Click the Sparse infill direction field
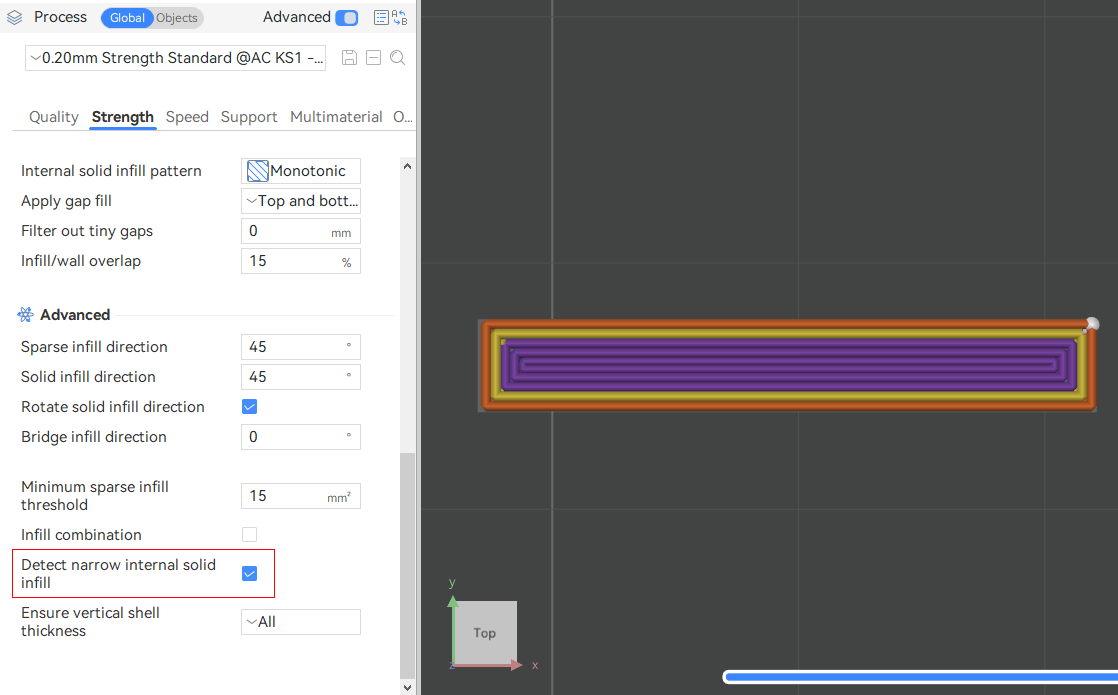This screenshot has height=695, width=1118. click(301, 347)
